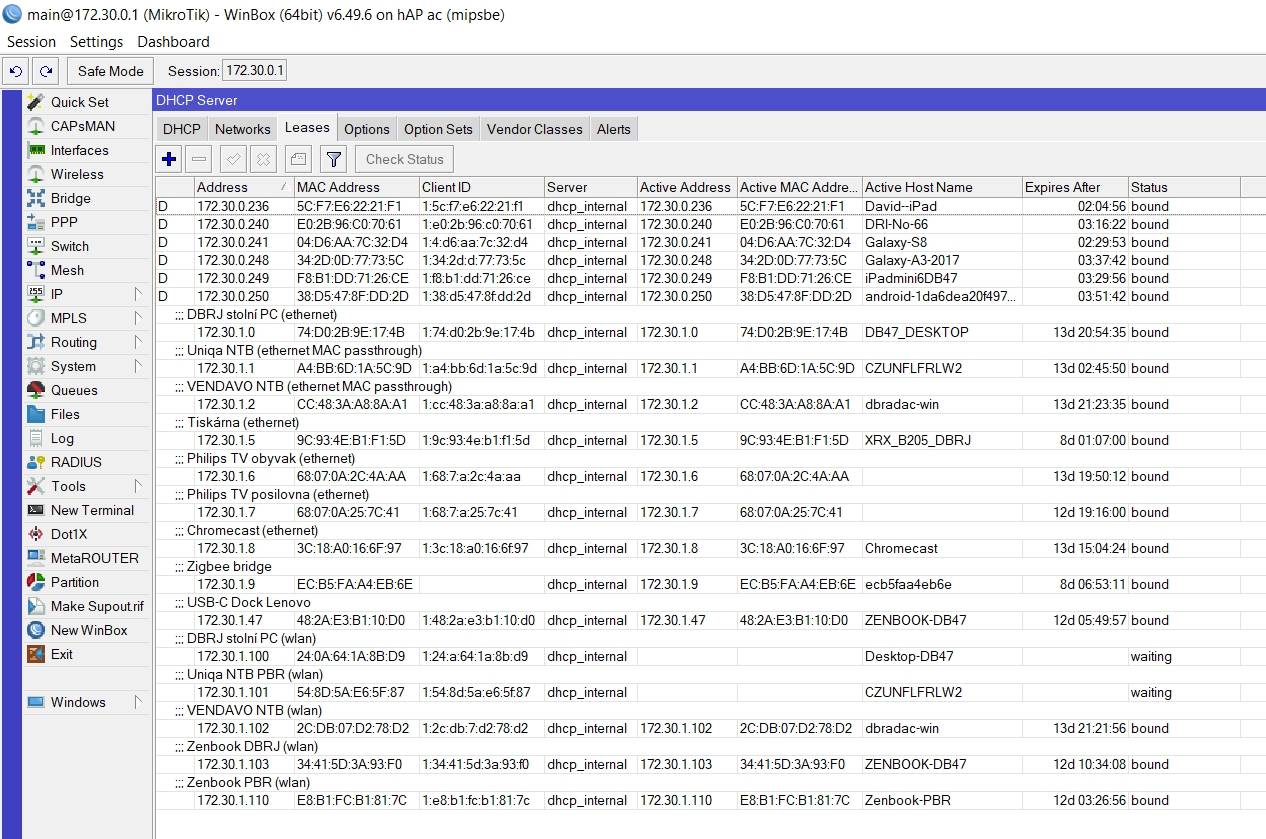Expand Routing submenu arrow
The image size is (1266, 839).
coord(138,342)
